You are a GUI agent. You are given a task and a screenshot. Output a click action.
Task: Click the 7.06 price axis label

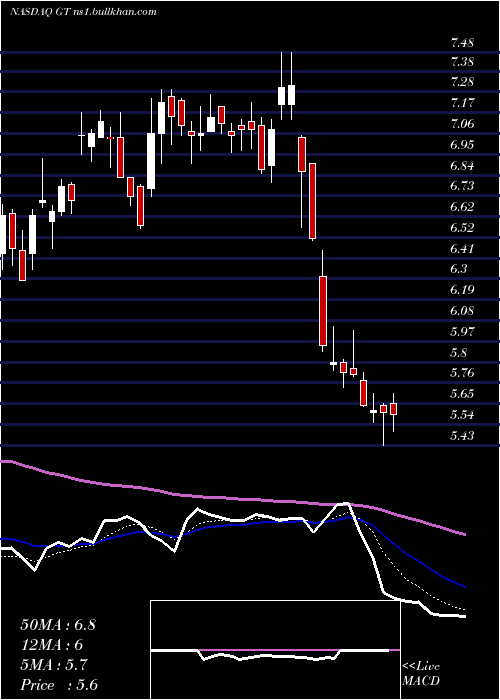coord(462,124)
